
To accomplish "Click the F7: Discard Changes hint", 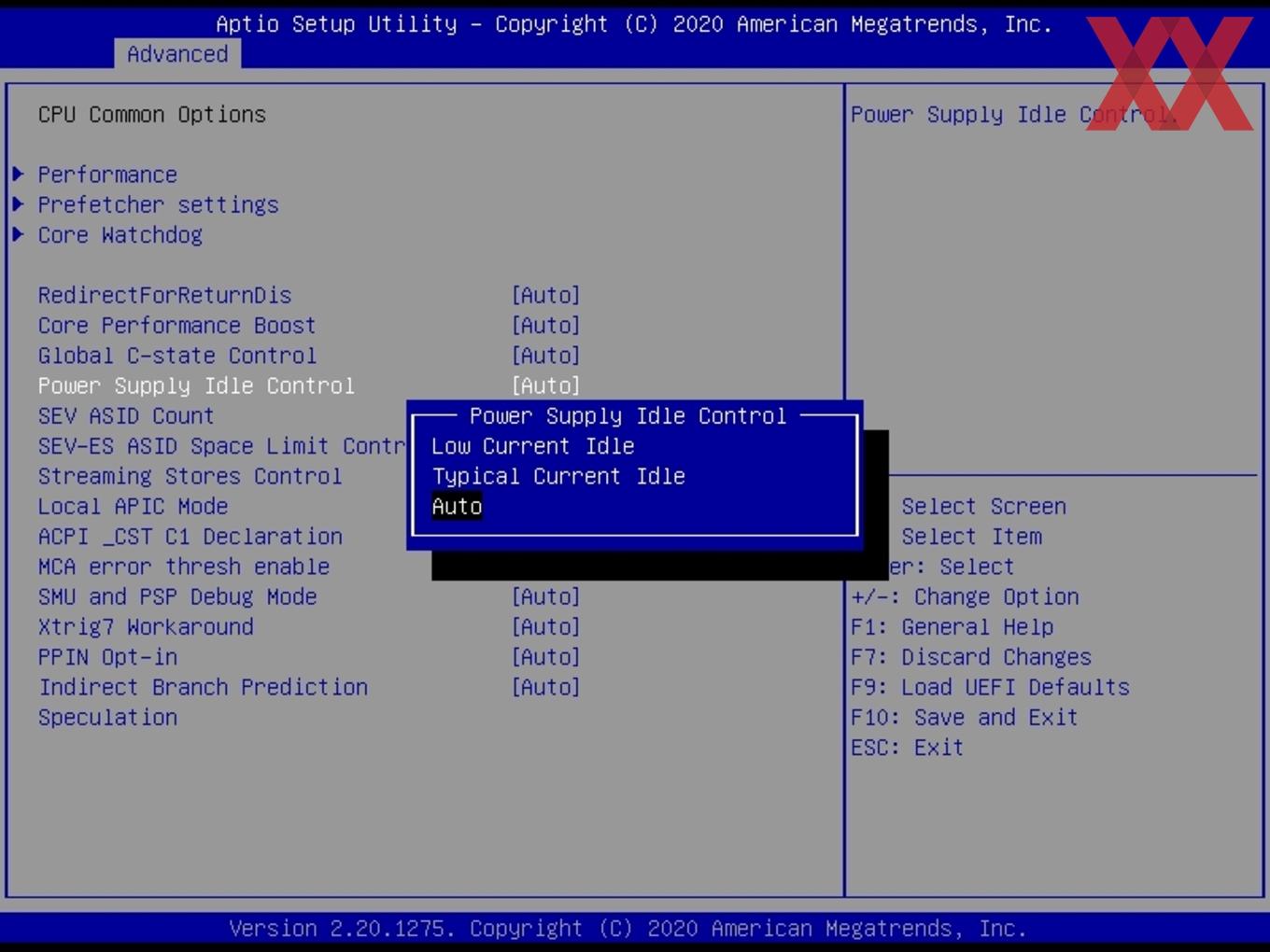I will (x=971, y=656).
